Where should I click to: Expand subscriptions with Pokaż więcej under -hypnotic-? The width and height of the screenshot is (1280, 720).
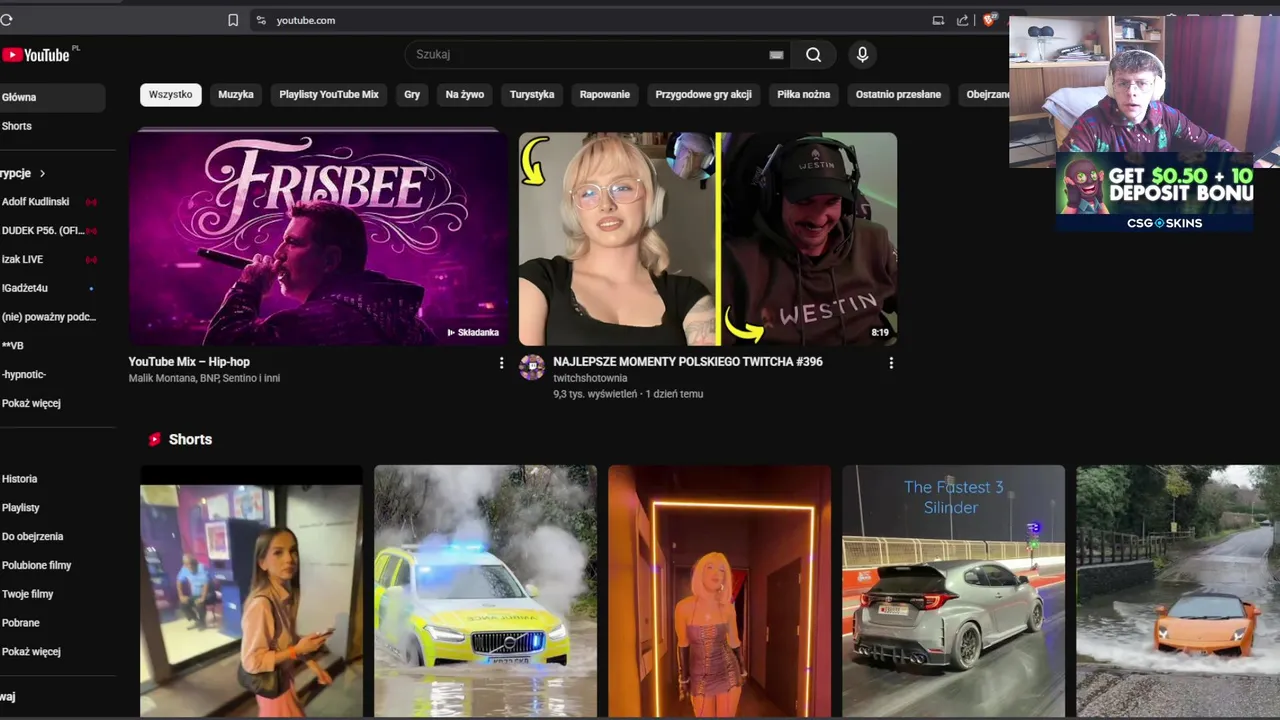(31, 403)
